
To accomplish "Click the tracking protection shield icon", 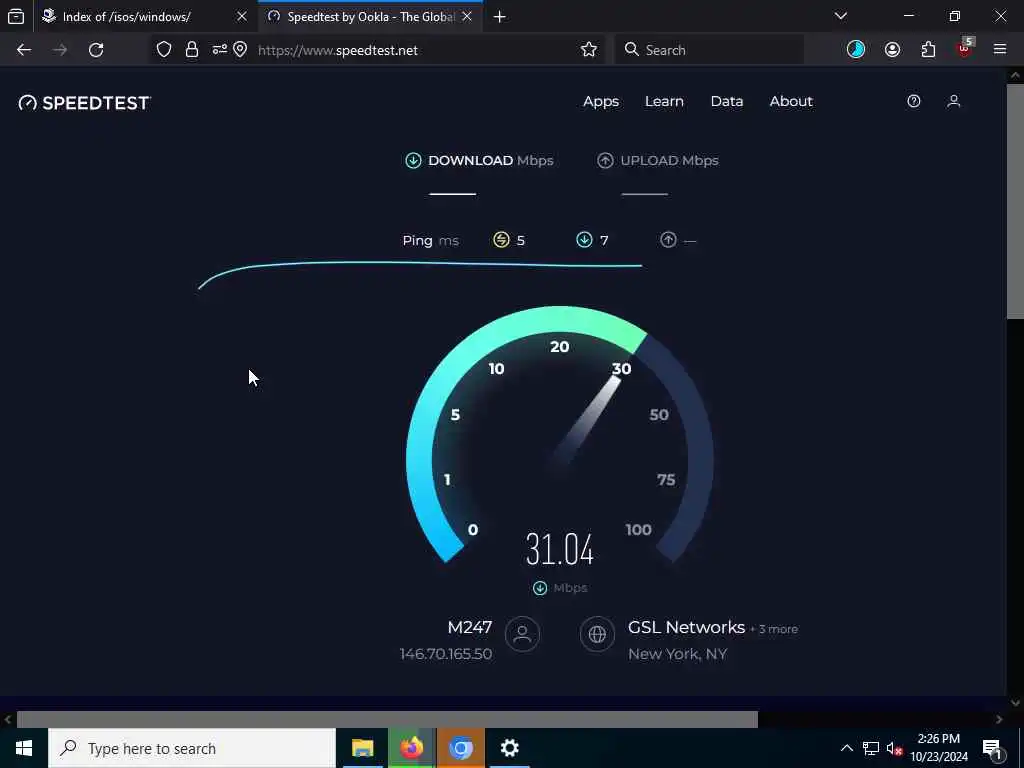I will click(x=164, y=50).
